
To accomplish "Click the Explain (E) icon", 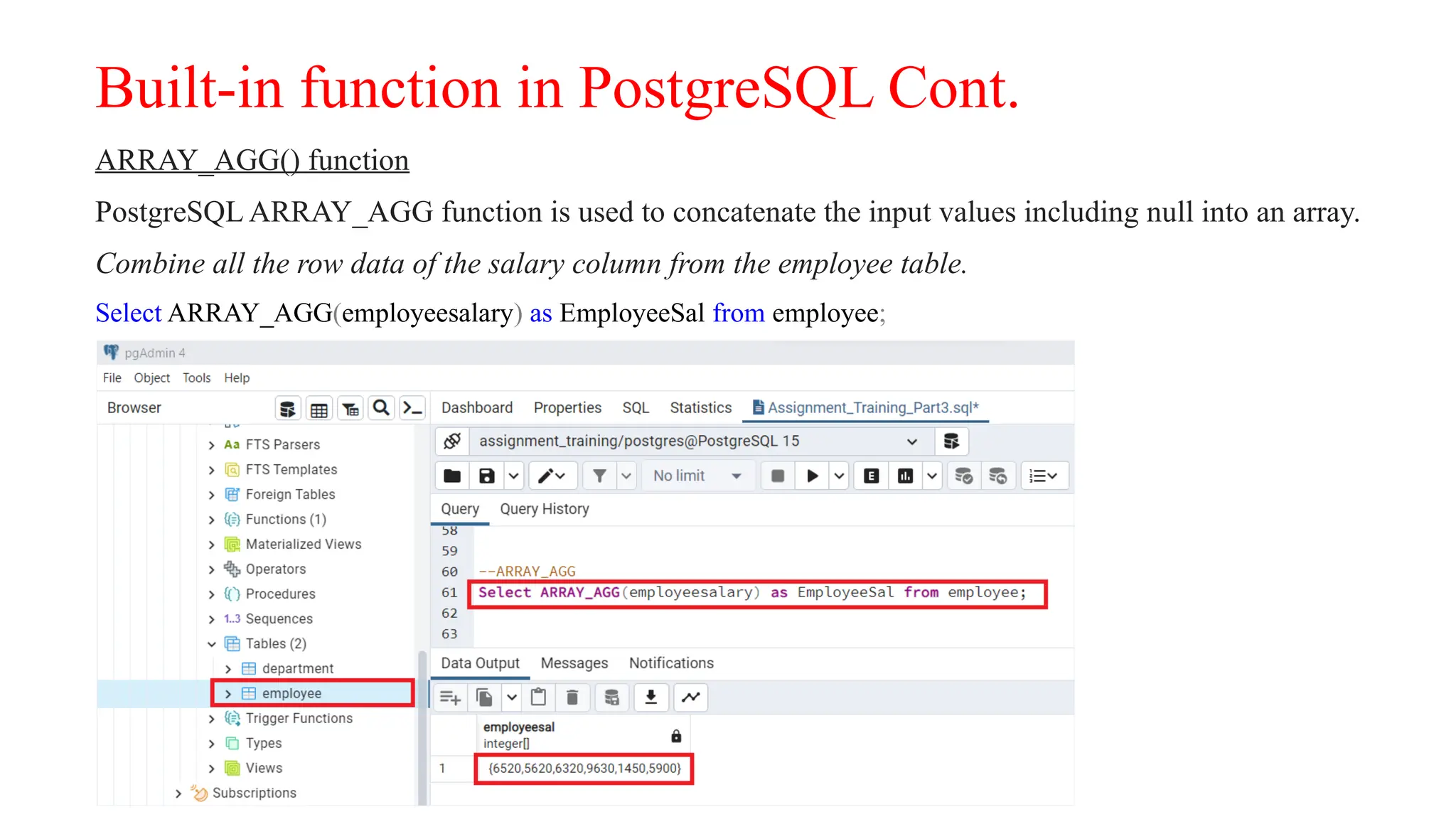I will coord(871,476).
